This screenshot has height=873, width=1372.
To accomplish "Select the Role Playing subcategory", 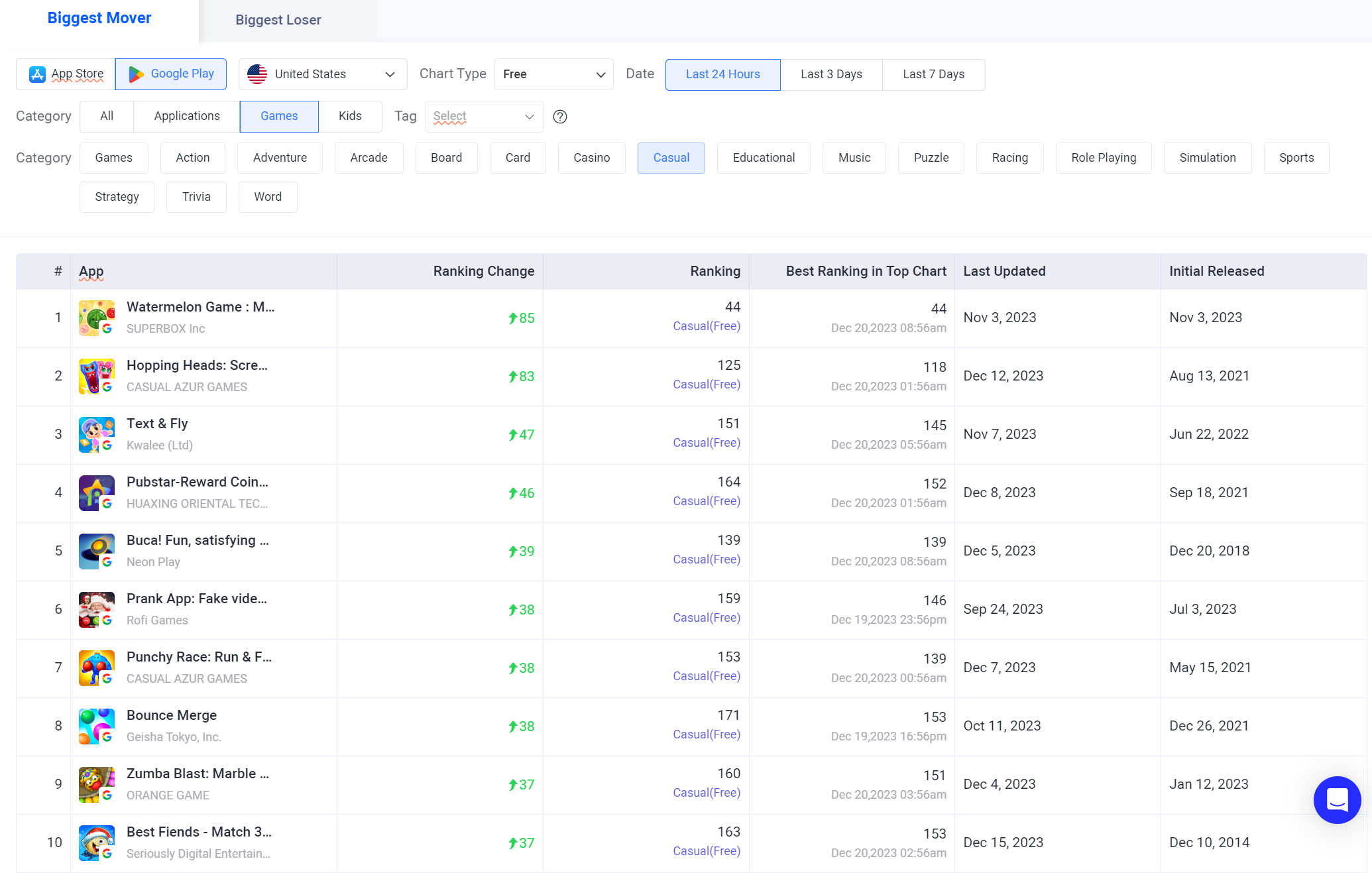I will 1104,158.
